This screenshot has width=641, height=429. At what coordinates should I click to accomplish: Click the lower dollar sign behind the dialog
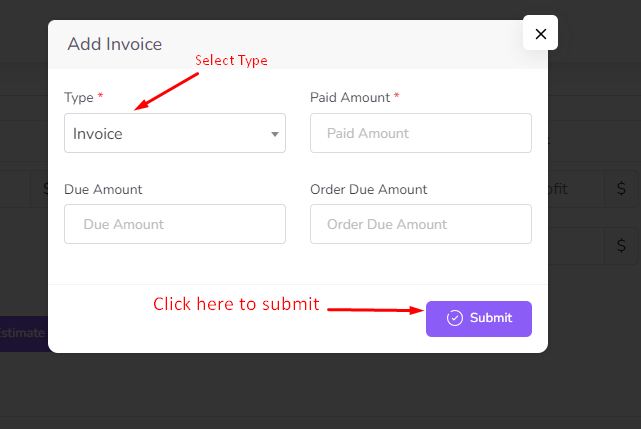621,245
